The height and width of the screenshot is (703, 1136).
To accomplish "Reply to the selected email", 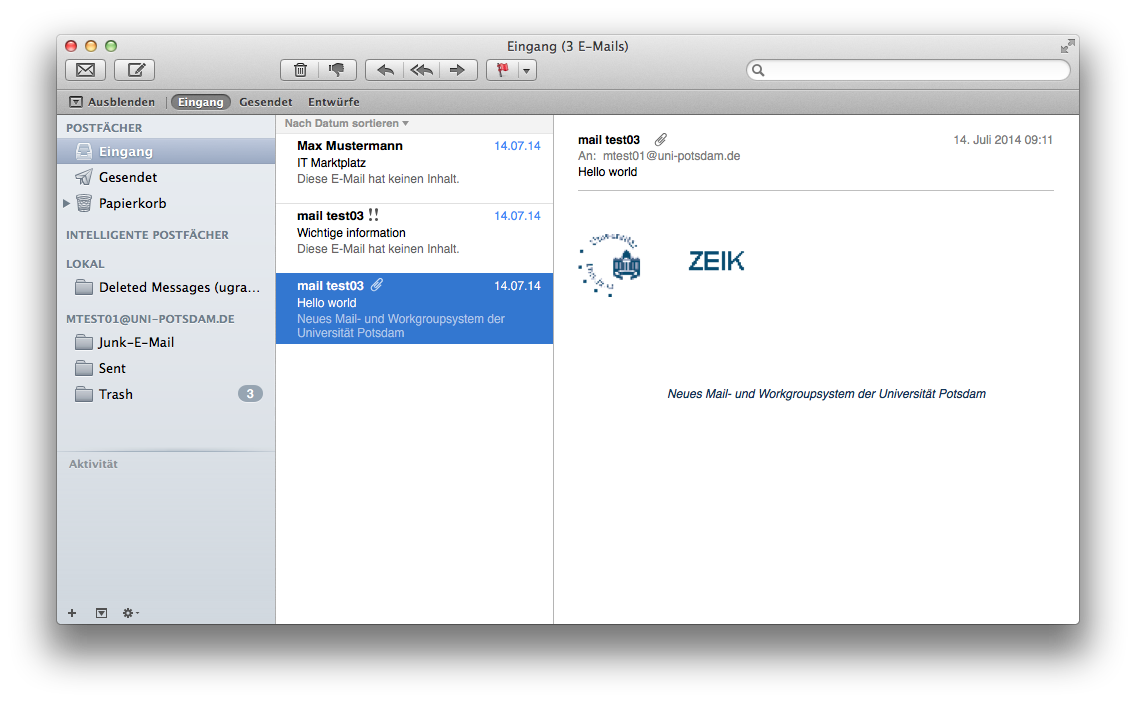I will click(x=385, y=70).
